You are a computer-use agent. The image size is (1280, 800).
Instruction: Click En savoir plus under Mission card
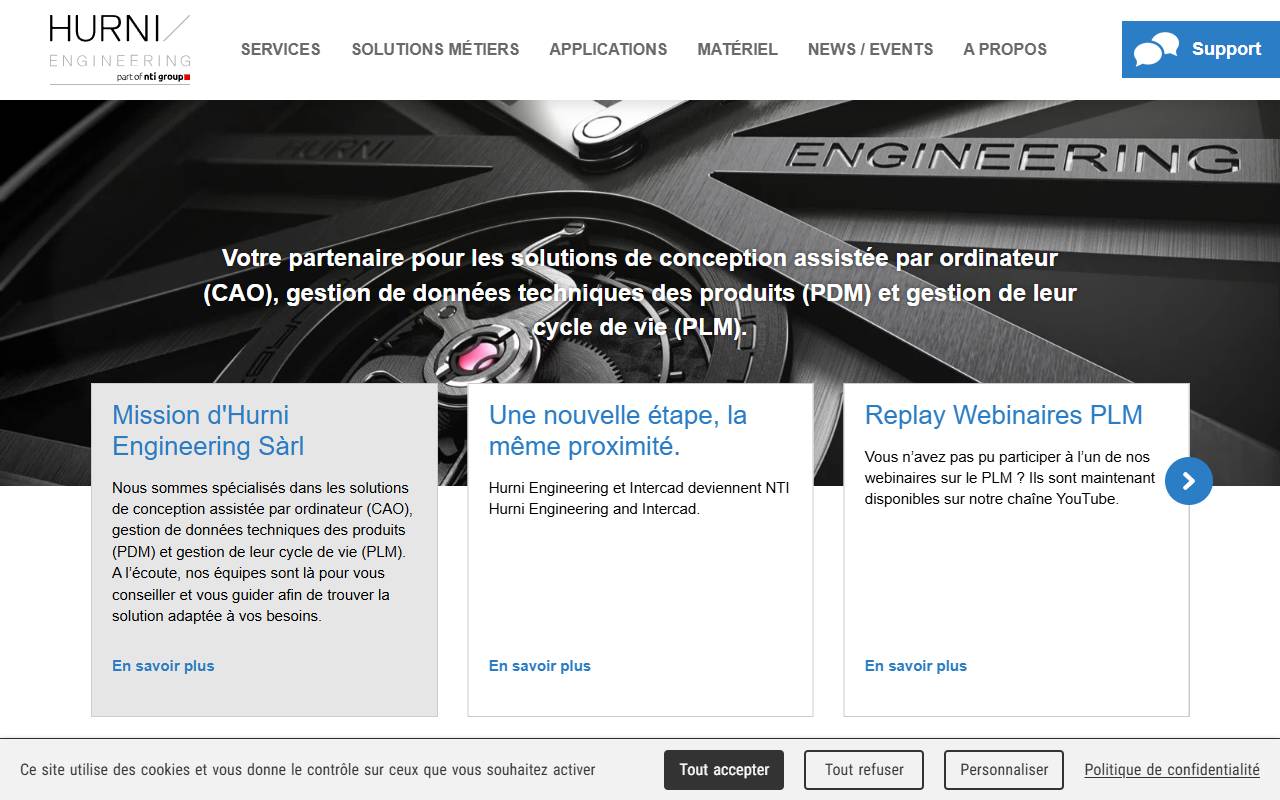pos(163,666)
